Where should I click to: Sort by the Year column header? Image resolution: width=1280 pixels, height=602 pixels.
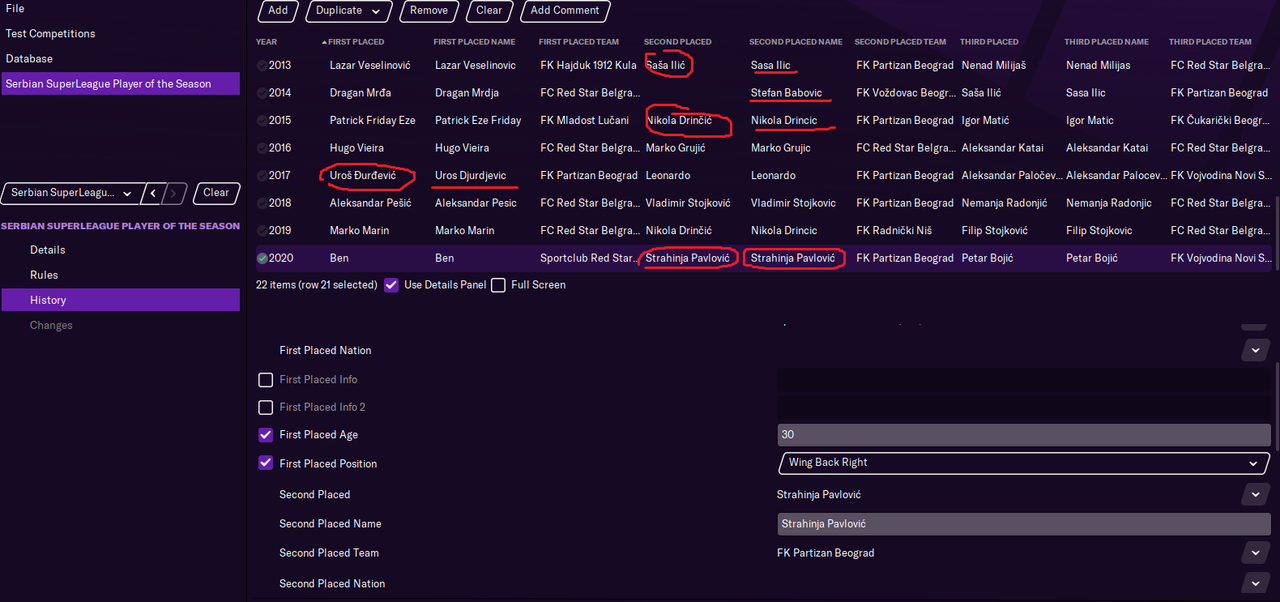pyautogui.click(x=267, y=42)
